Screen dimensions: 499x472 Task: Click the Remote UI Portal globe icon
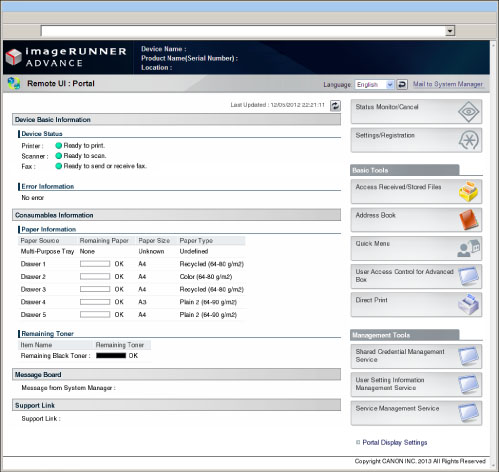14,83
